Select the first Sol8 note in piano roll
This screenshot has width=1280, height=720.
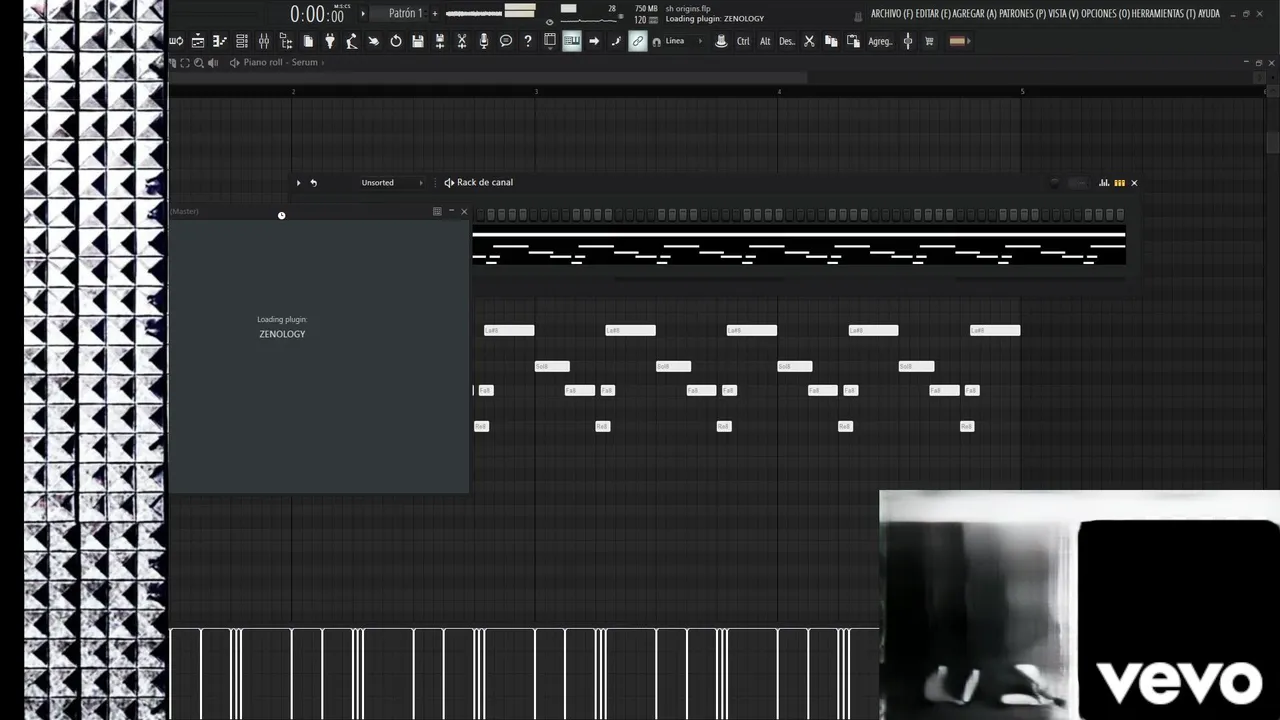552,366
